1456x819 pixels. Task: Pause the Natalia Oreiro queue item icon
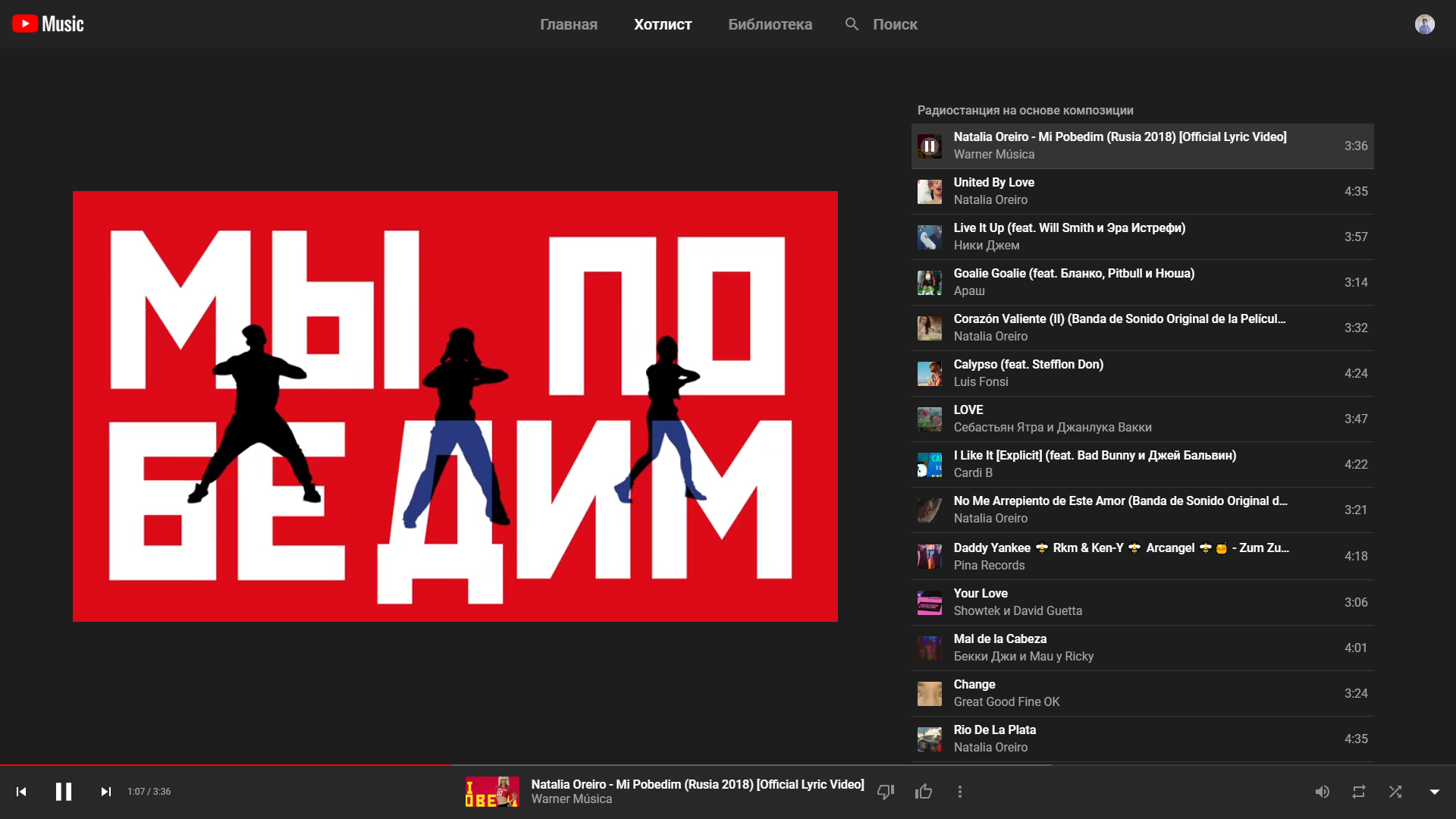tap(930, 146)
